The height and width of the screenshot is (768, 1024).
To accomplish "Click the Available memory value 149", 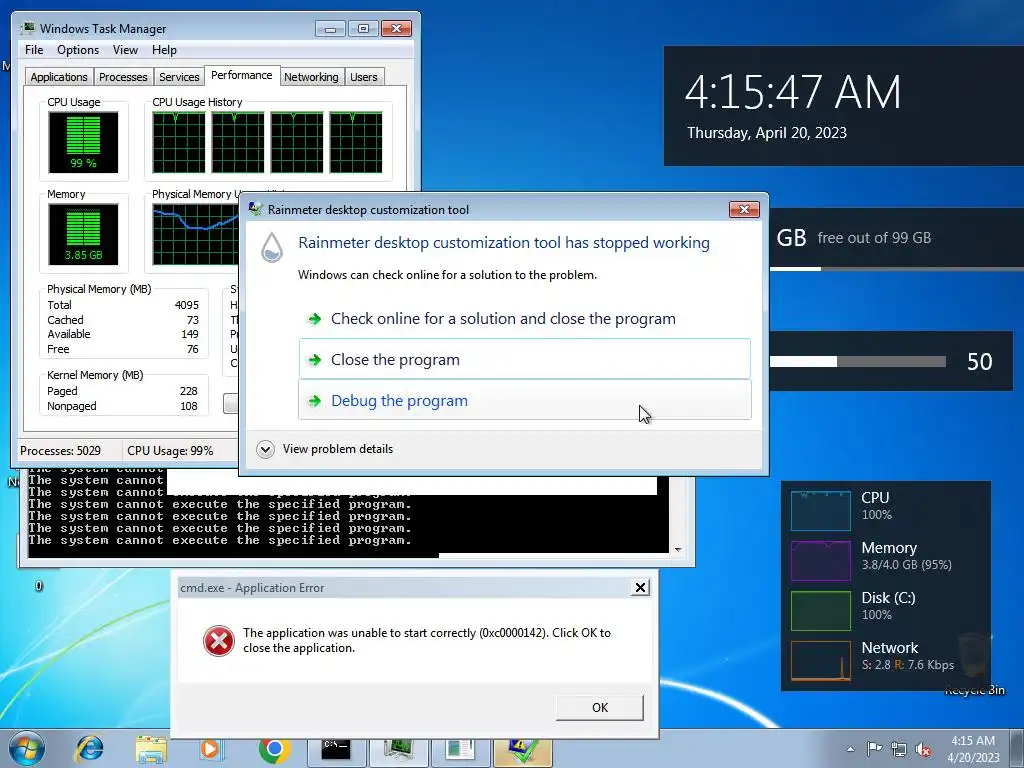I will 190,334.
